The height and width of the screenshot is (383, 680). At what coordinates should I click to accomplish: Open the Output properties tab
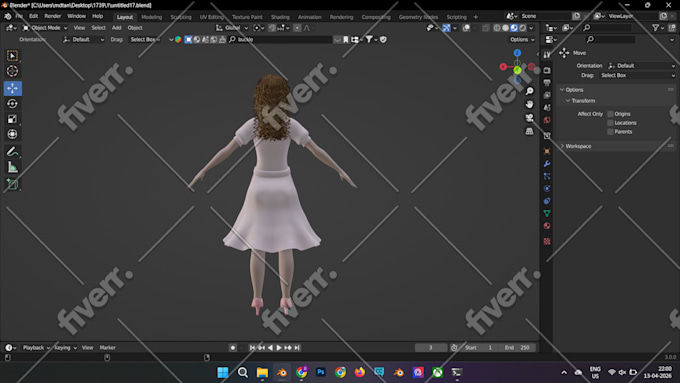tap(547, 82)
